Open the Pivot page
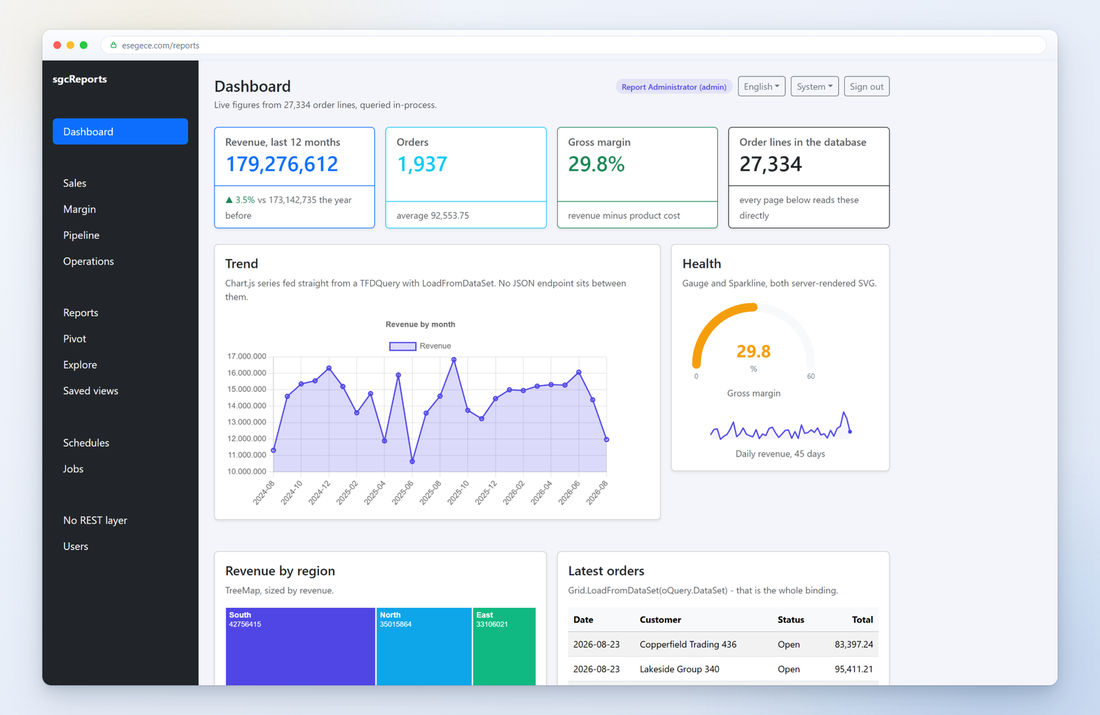 coord(74,338)
